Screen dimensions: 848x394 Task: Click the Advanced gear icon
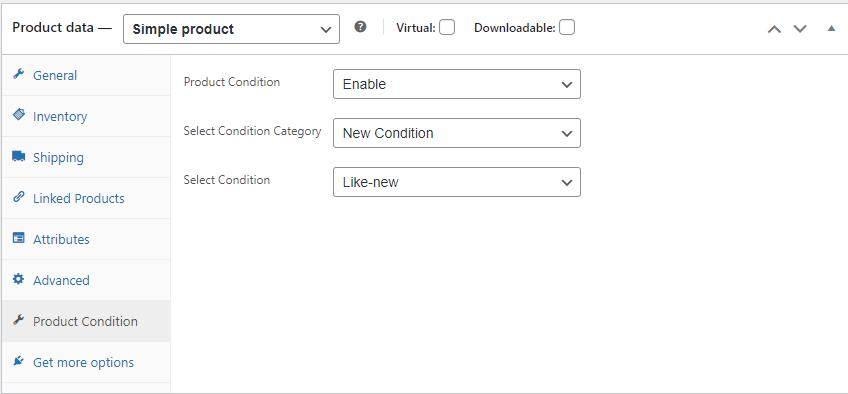tap(18, 279)
